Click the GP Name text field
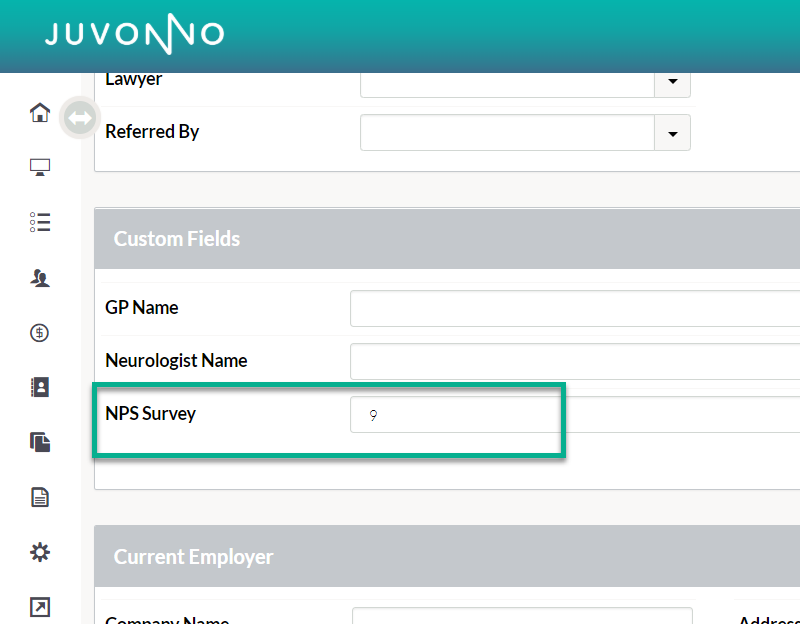This screenshot has height=624, width=800. point(575,308)
